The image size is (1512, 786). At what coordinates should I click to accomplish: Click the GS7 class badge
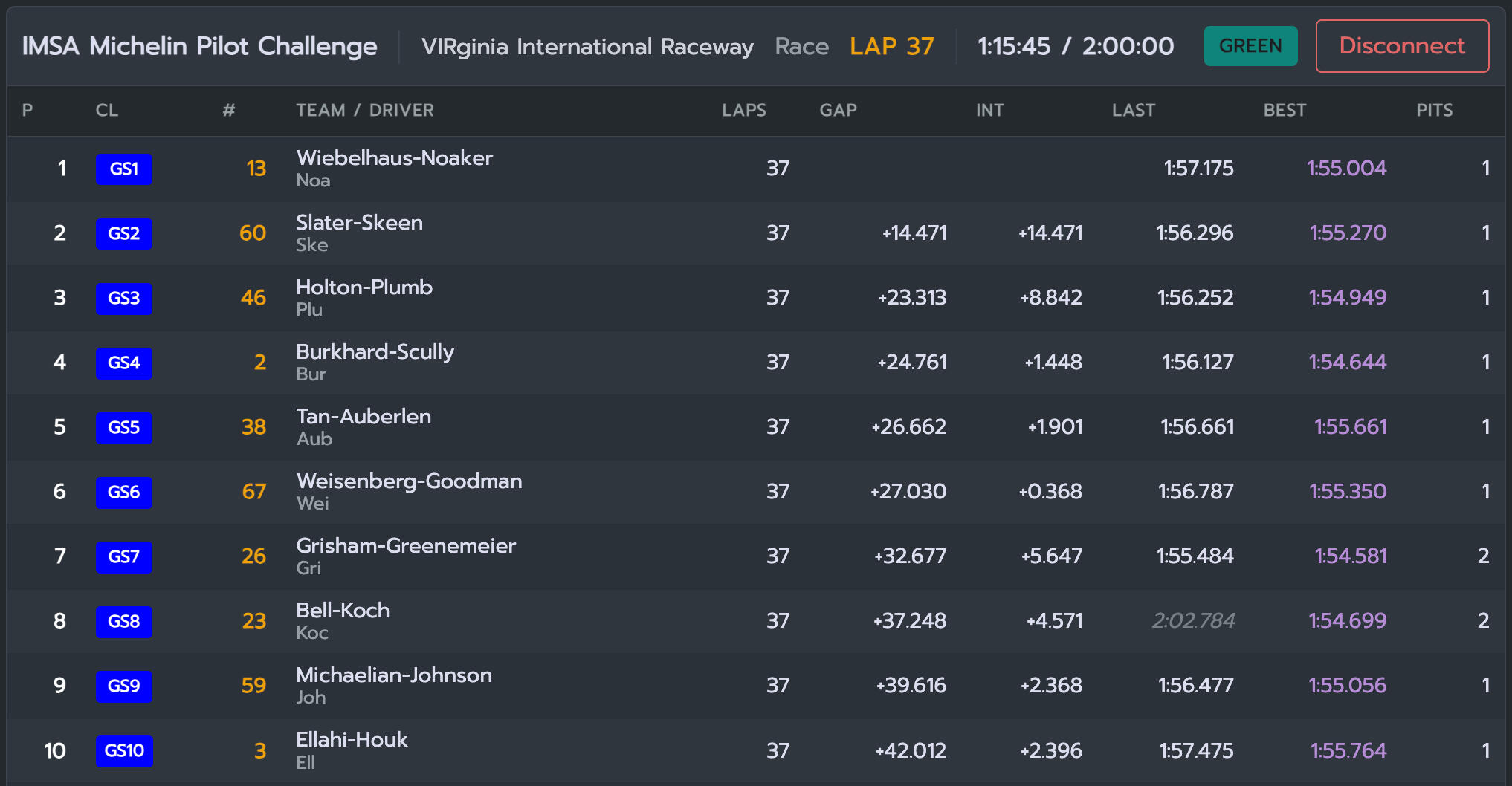(124, 557)
